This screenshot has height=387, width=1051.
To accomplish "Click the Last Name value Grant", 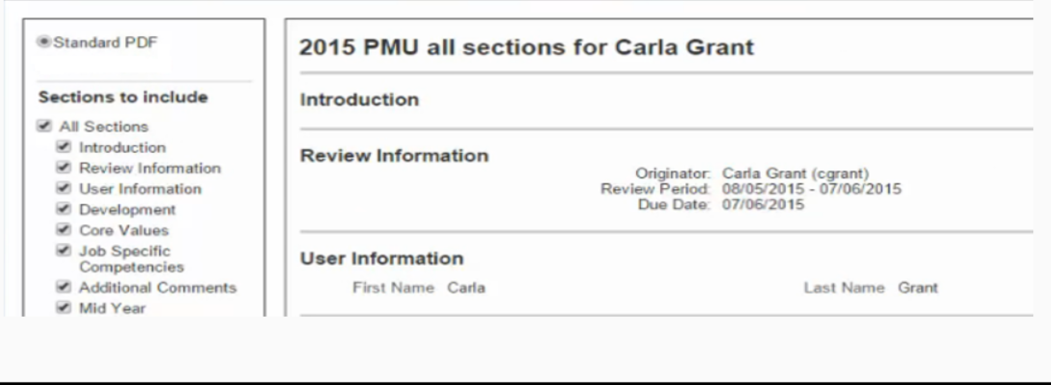I will [x=918, y=288].
